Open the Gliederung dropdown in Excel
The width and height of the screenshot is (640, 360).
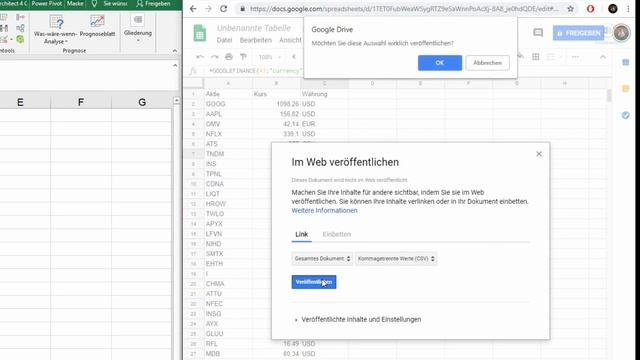tap(138, 28)
